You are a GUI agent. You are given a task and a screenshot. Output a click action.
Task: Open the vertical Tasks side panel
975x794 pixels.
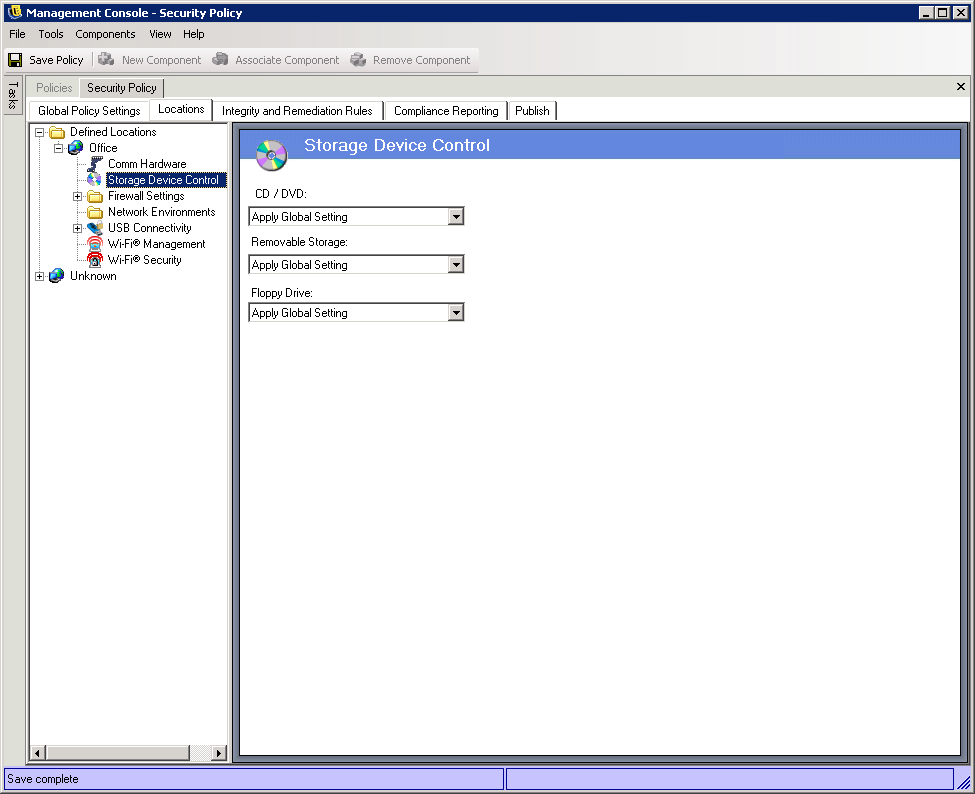tap(12, 95)
